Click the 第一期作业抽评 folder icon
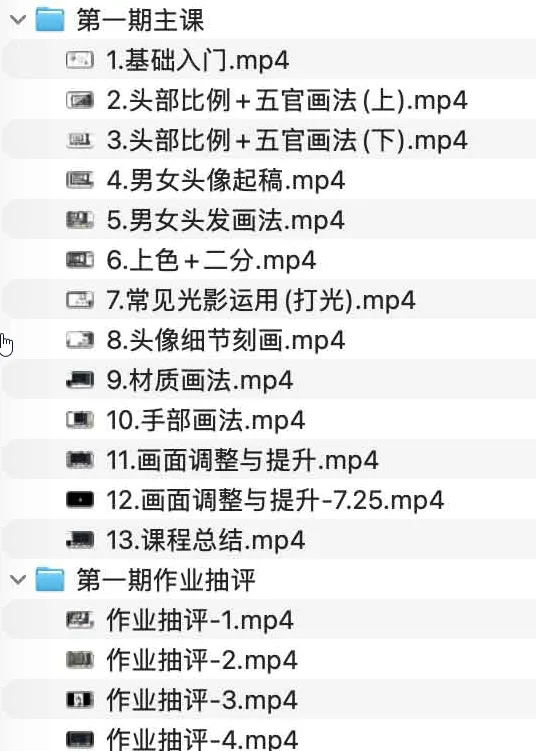Viewport: 536px width, 751px height. (x=50, y=579)
